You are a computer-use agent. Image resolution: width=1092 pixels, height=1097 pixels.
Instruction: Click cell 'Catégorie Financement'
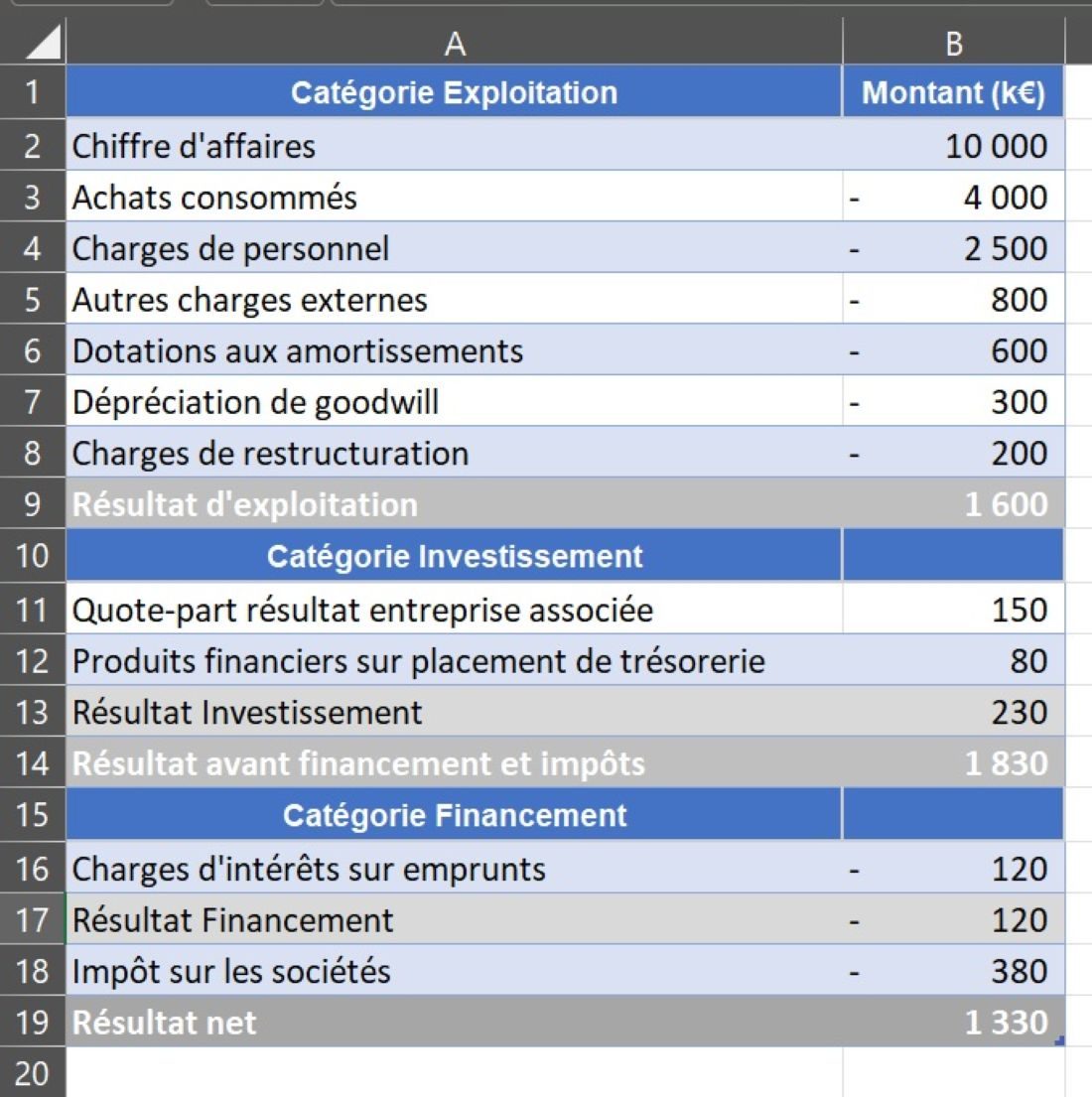click(x=454, y=814)
